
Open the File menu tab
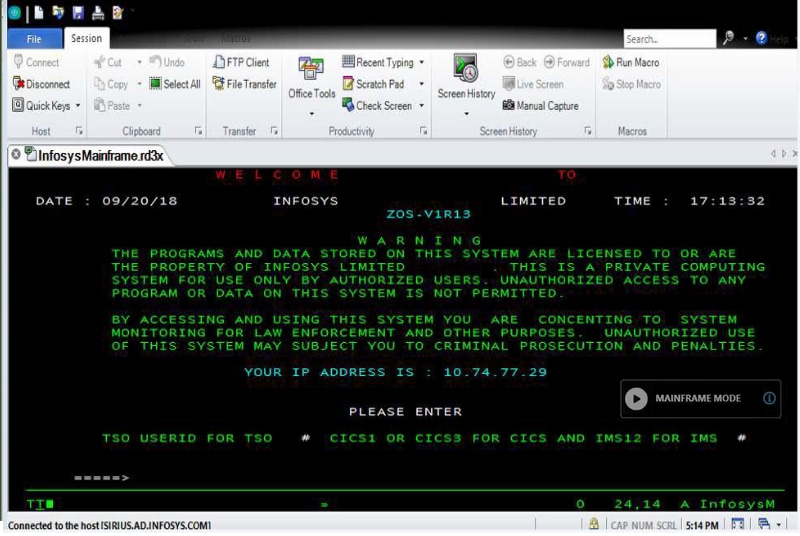click(33, 39)
